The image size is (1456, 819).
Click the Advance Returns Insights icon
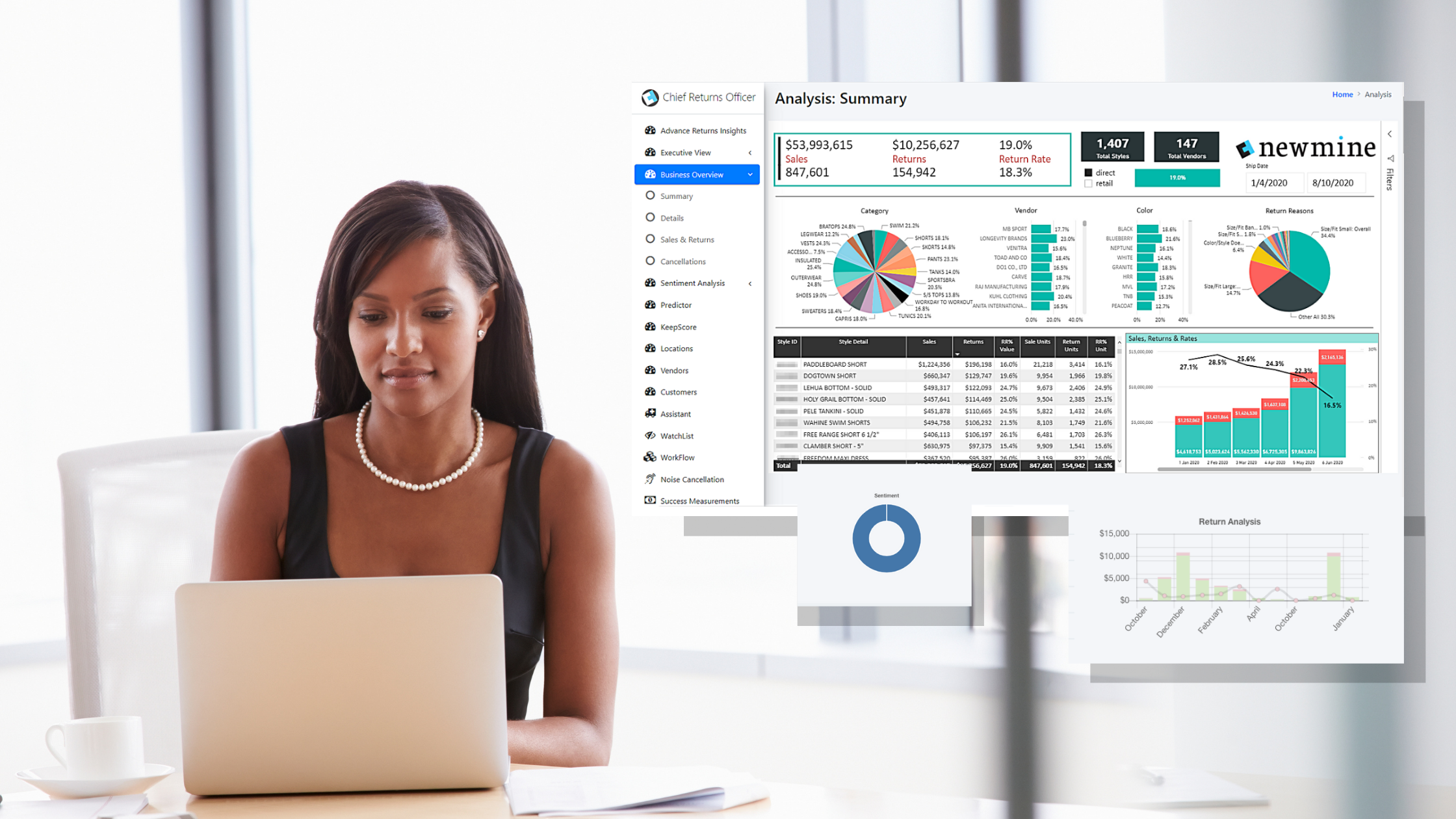click(x=650, y=130)
